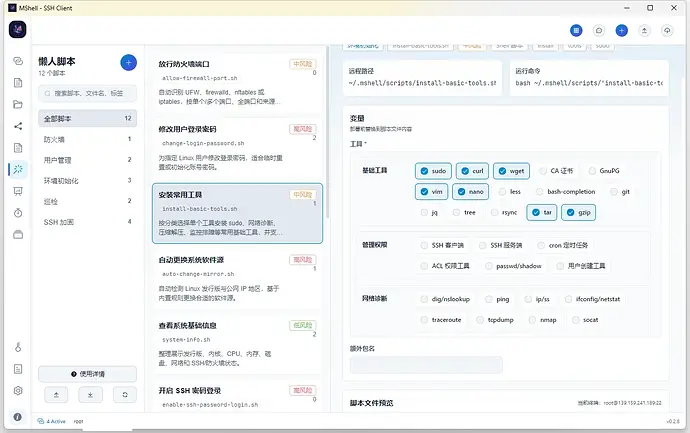Select the 环境初始化 category
The width and height of the screenshot is (690, 433).
tap(88, 181)
